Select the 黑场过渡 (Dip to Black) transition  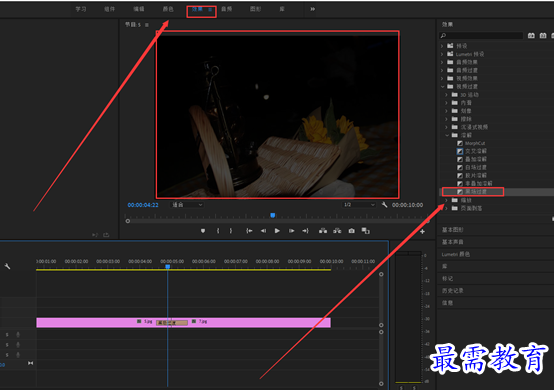(x=476, y=192)
